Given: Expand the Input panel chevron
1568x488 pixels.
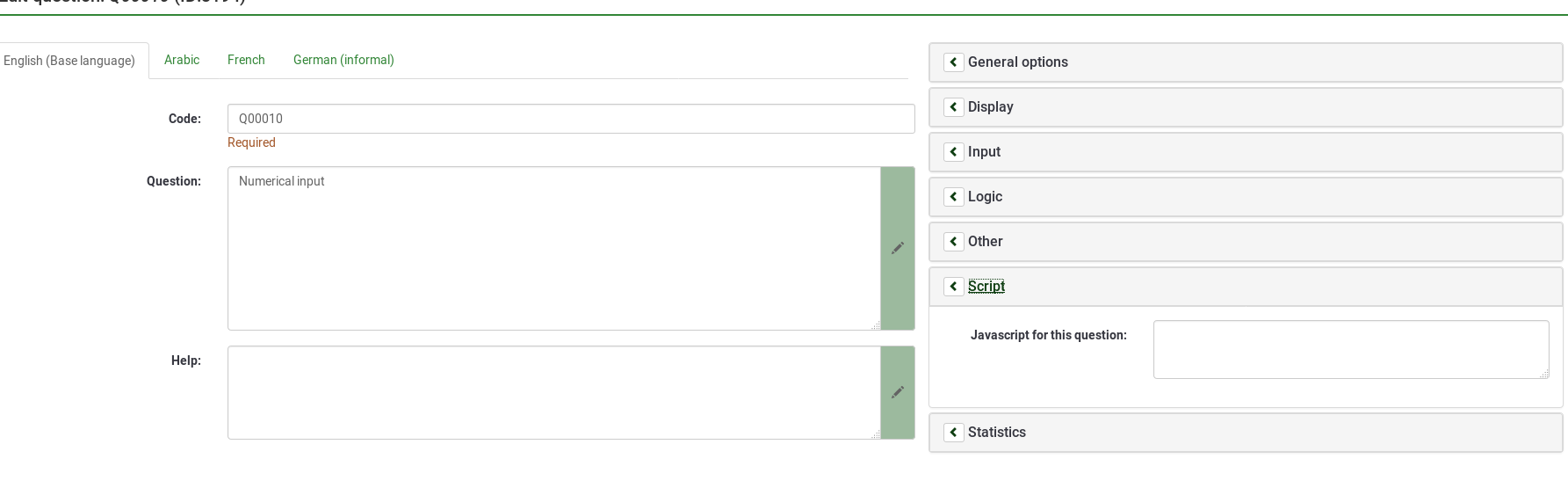Looking at the screenshot, I should point(953,152).
